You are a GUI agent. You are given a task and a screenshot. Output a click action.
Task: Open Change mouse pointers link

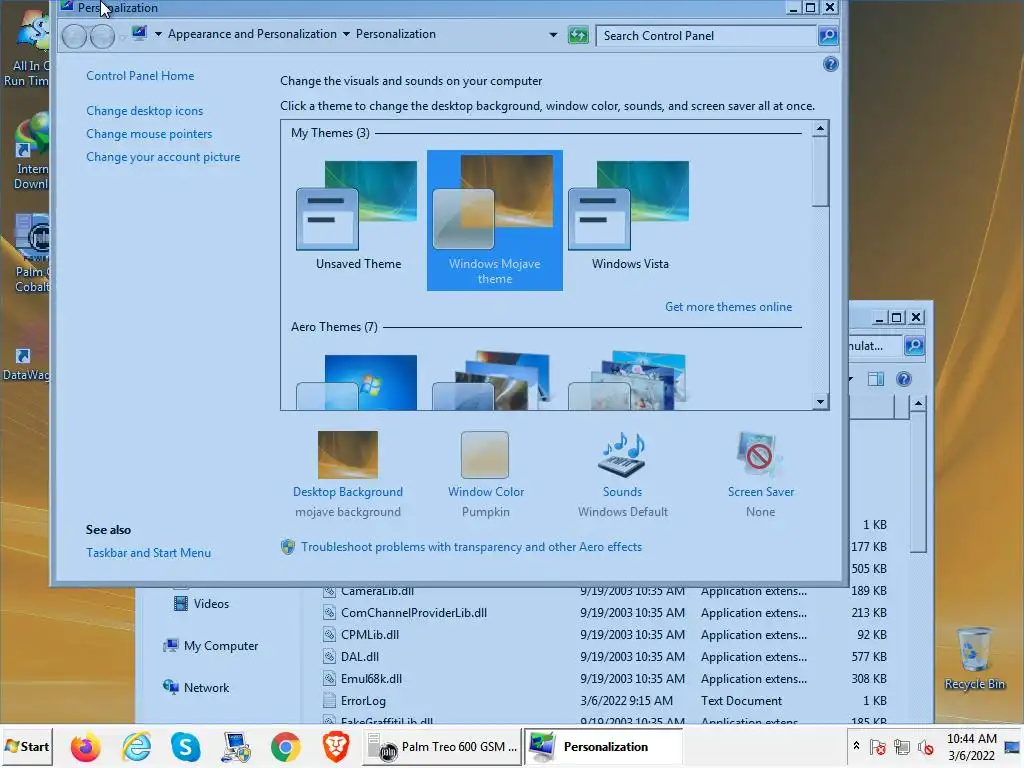point(149,134)
